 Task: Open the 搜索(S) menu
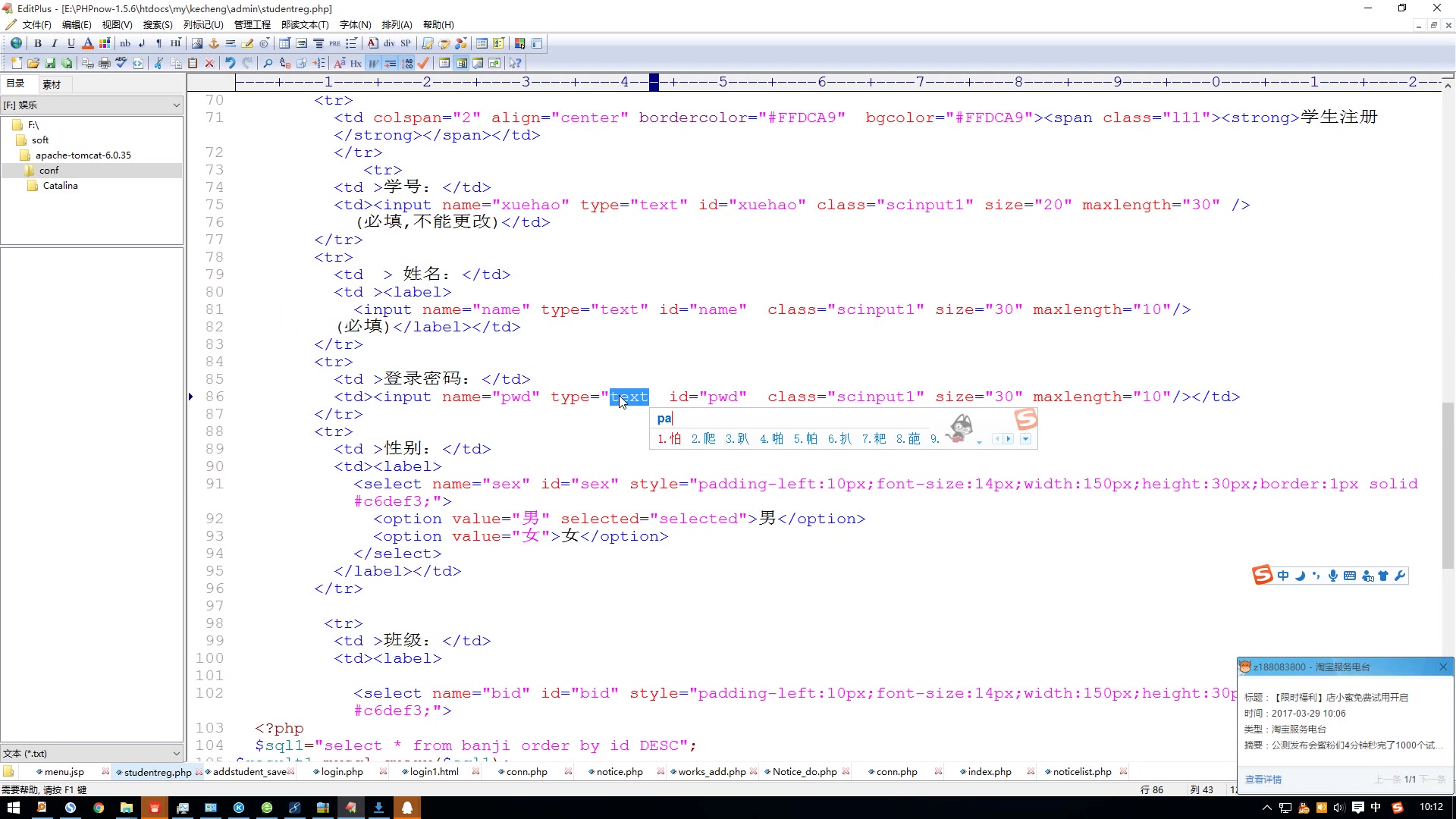tap(158, 24)
